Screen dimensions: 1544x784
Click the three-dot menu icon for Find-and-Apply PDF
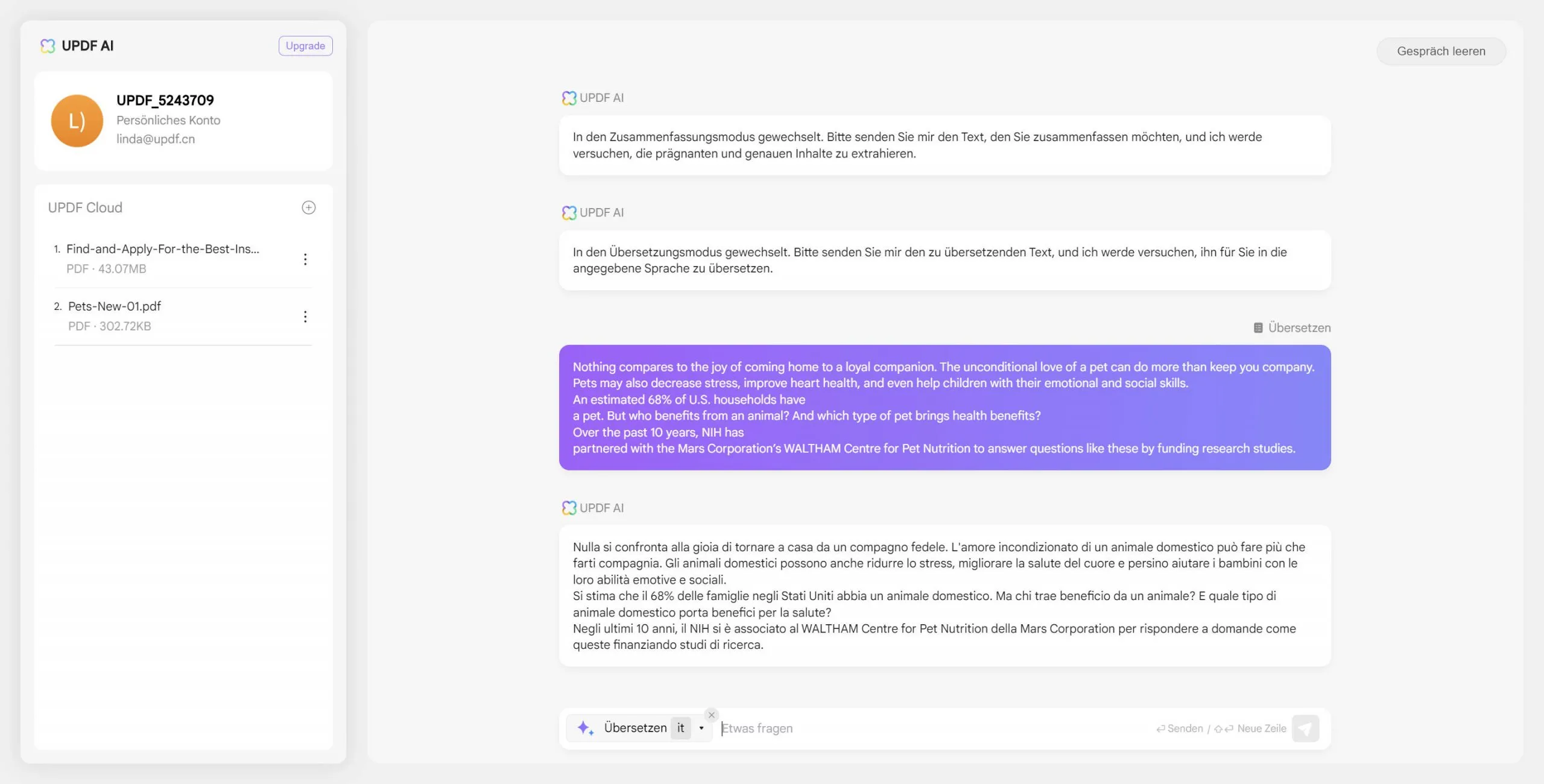306,259
